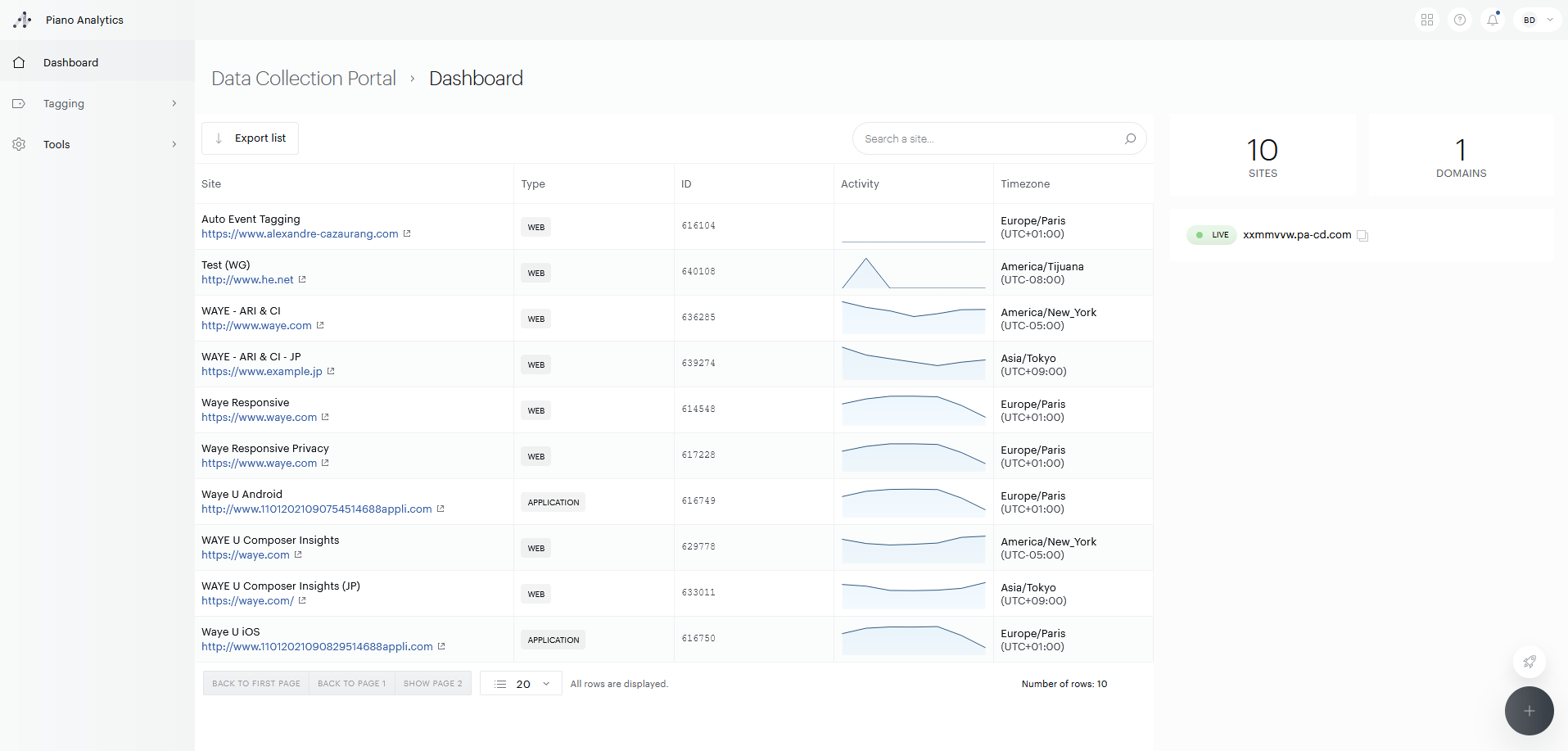Click the list icon next to rows selector
The height and width of the screenshot is (751, 1568).
point(502,683)
